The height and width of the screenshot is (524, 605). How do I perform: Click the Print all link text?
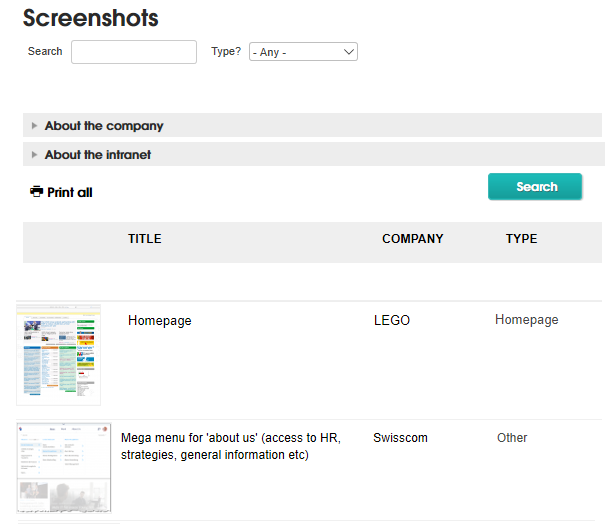(70, 192)
